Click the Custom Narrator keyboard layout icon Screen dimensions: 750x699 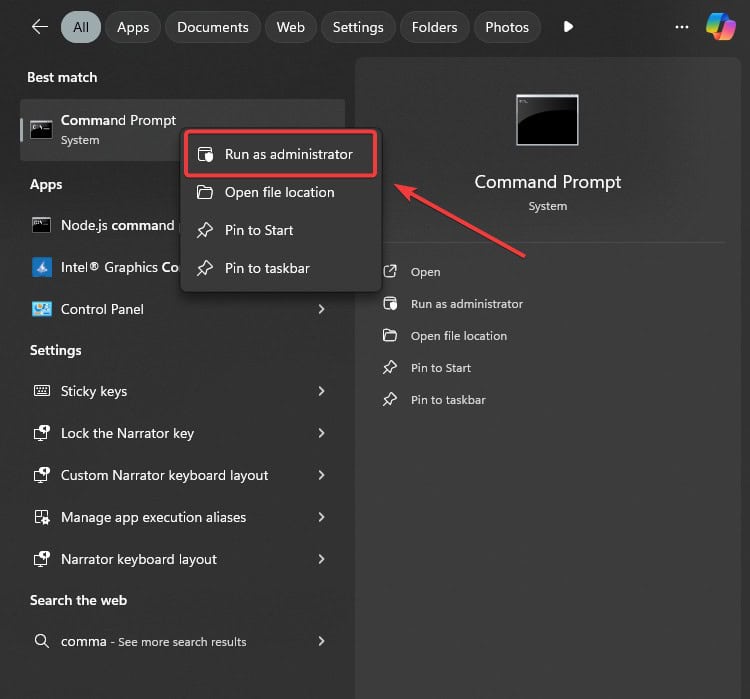[42, 475]
